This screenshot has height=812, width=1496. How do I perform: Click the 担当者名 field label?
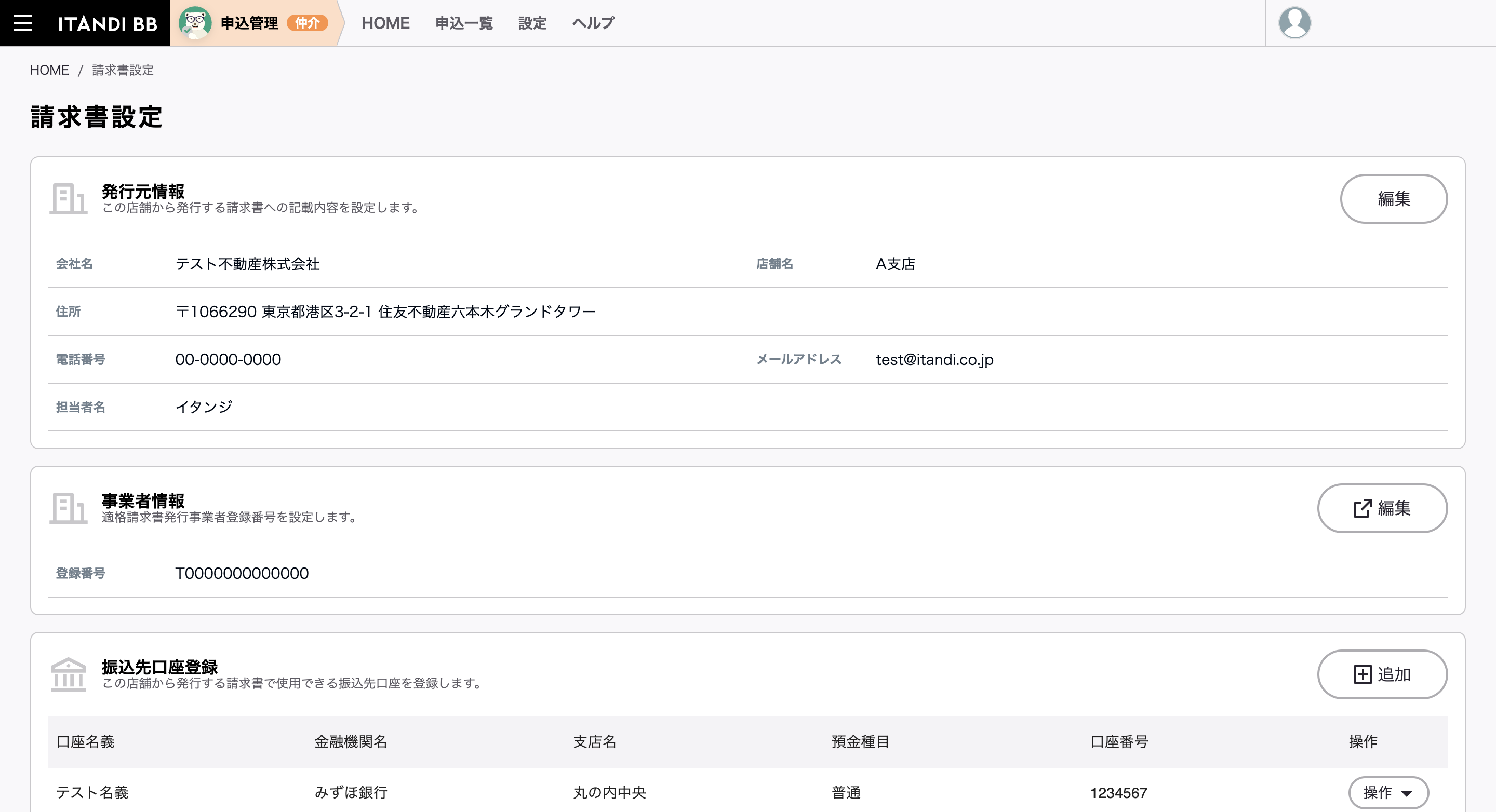pyautogui.click(x=80, y=407)
